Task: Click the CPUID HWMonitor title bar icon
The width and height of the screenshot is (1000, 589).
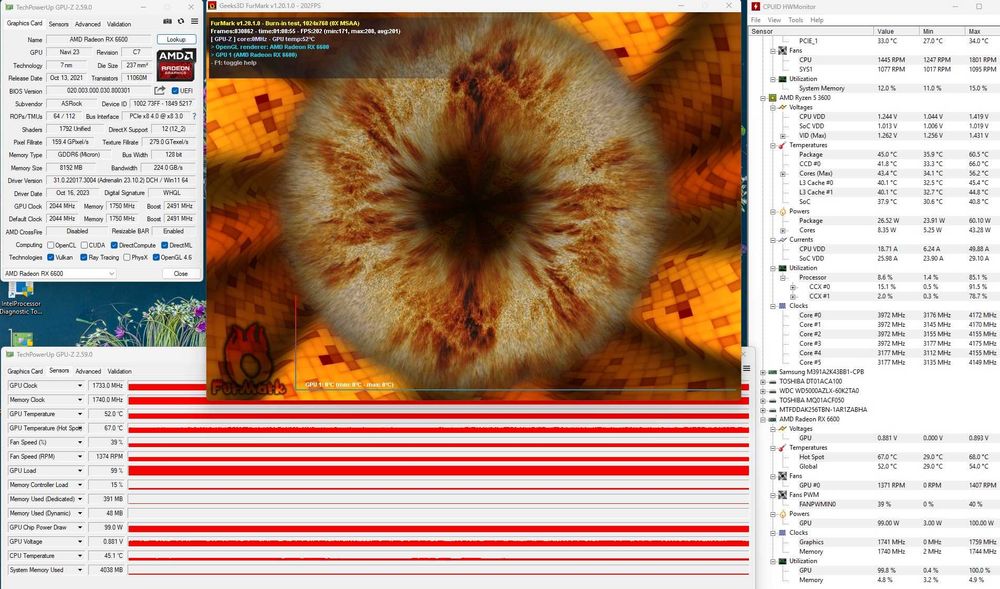Action: pyautogui.click(x=756, y=6)
